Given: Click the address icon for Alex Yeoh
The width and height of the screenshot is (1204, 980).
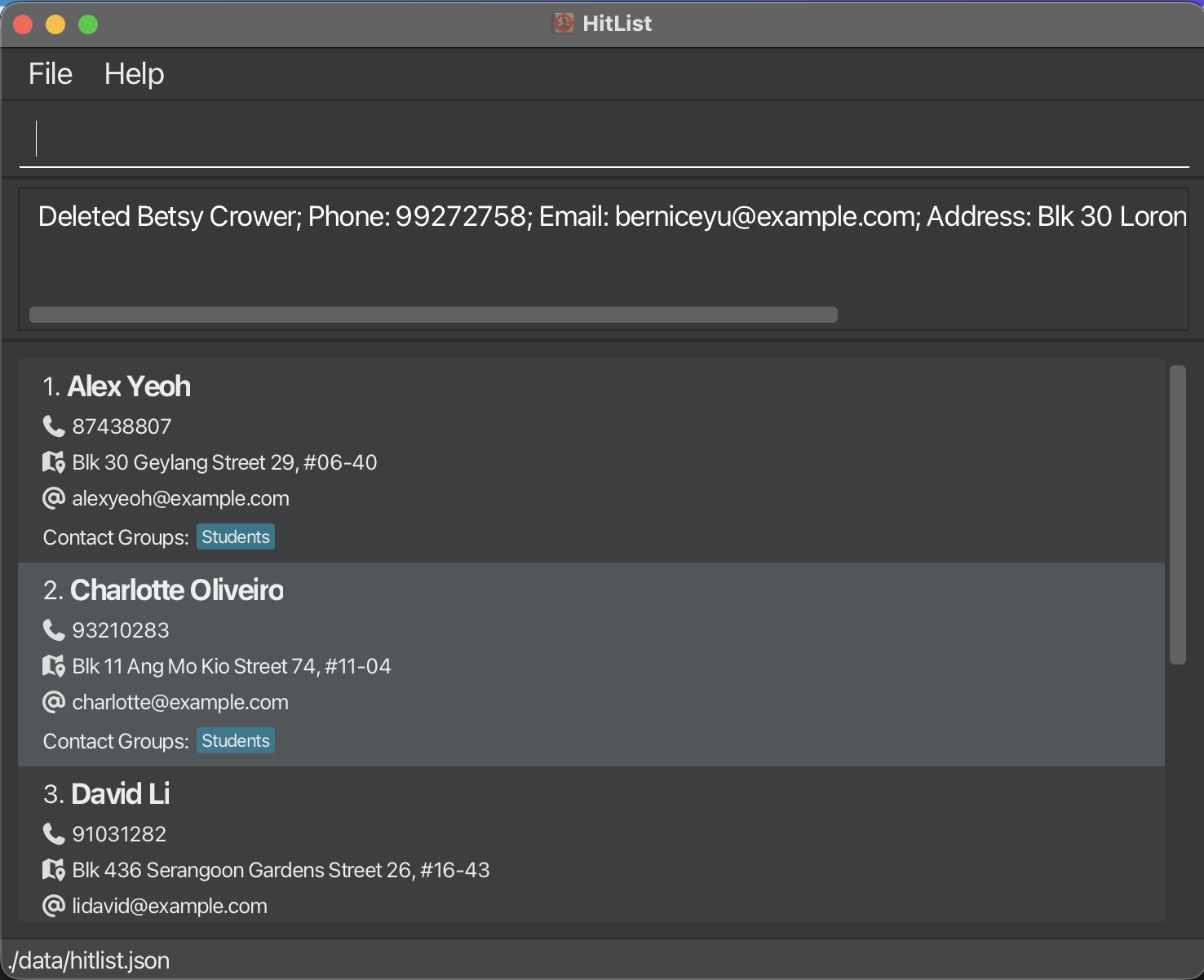Looking at the screenshot, I should point(53,462).
